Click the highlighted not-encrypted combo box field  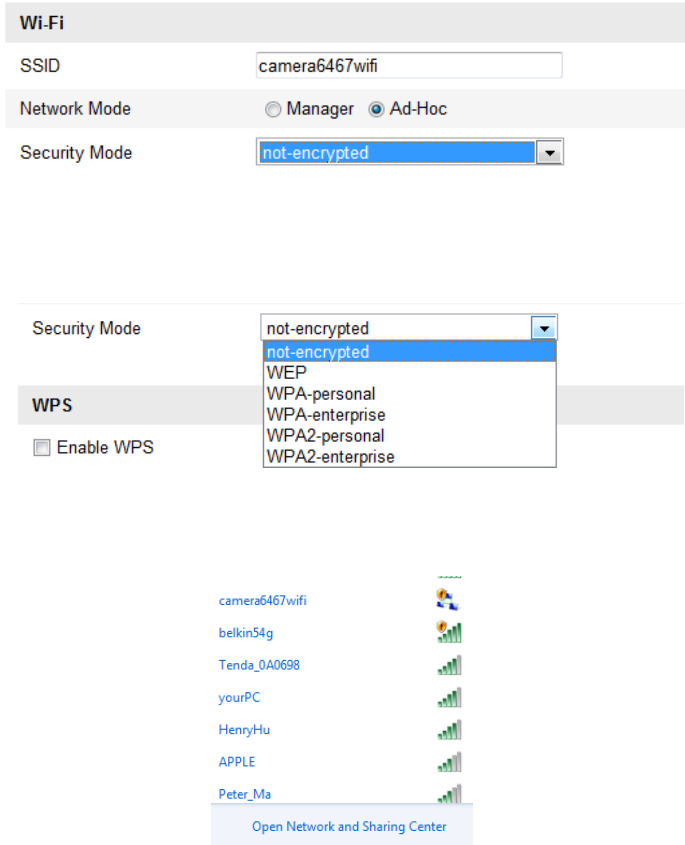(x=397, y=153)
